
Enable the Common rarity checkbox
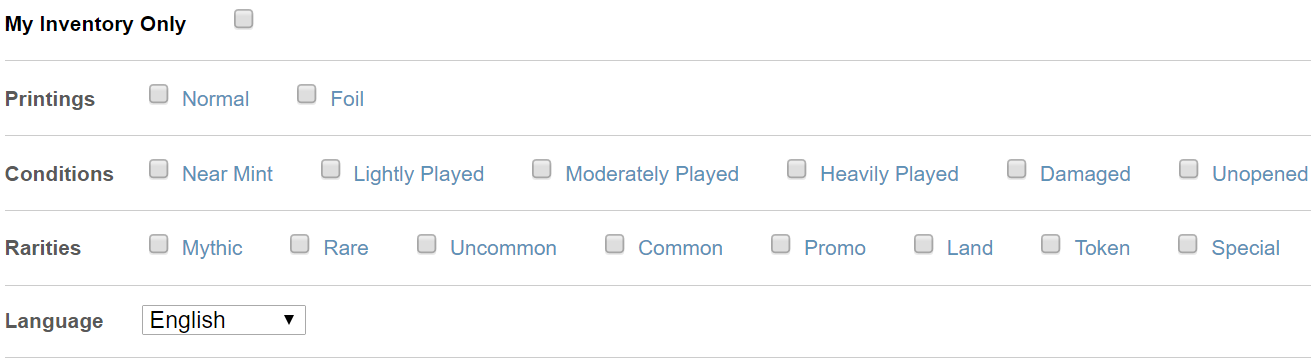615,243
